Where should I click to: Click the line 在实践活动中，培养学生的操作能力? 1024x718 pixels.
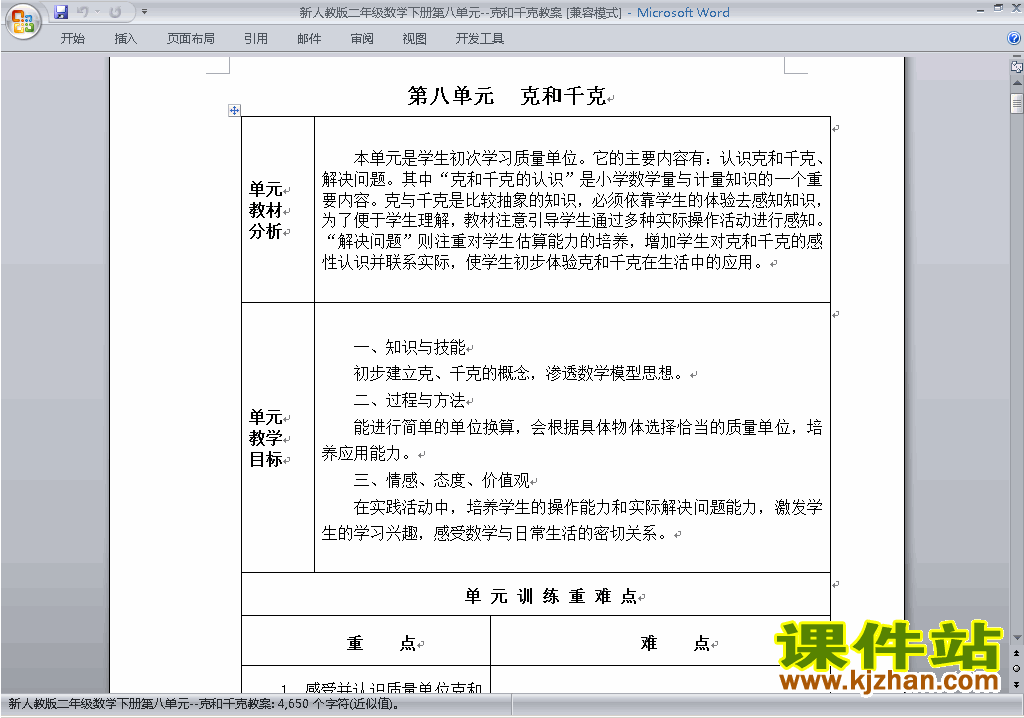click(588, 508)
